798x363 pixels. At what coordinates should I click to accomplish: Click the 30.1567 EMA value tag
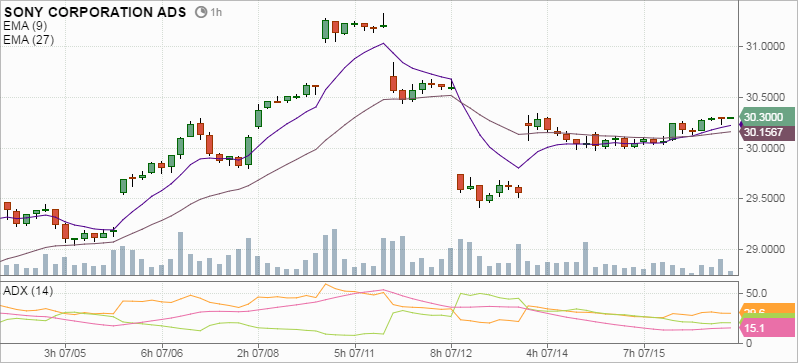768,133
